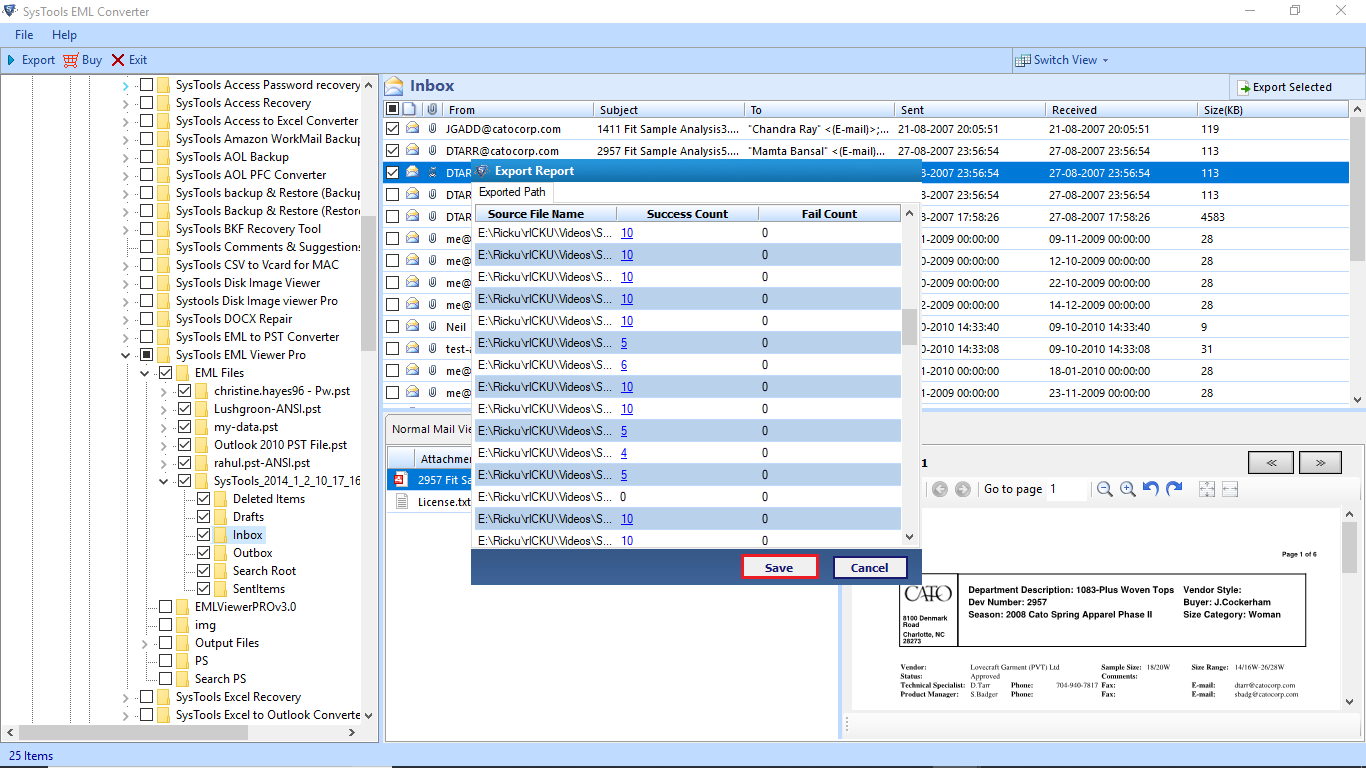Viewport: 1366px width, 768px height.
Task: Open the Switch View dropdown
Action: point(1062,60)
